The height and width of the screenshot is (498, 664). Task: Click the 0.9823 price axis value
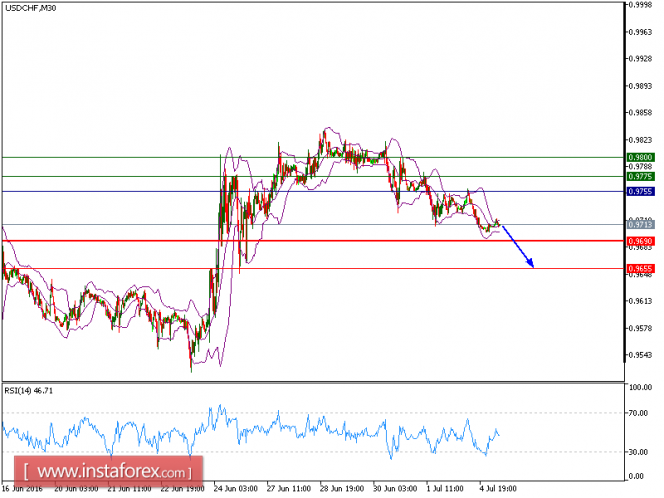640,140
